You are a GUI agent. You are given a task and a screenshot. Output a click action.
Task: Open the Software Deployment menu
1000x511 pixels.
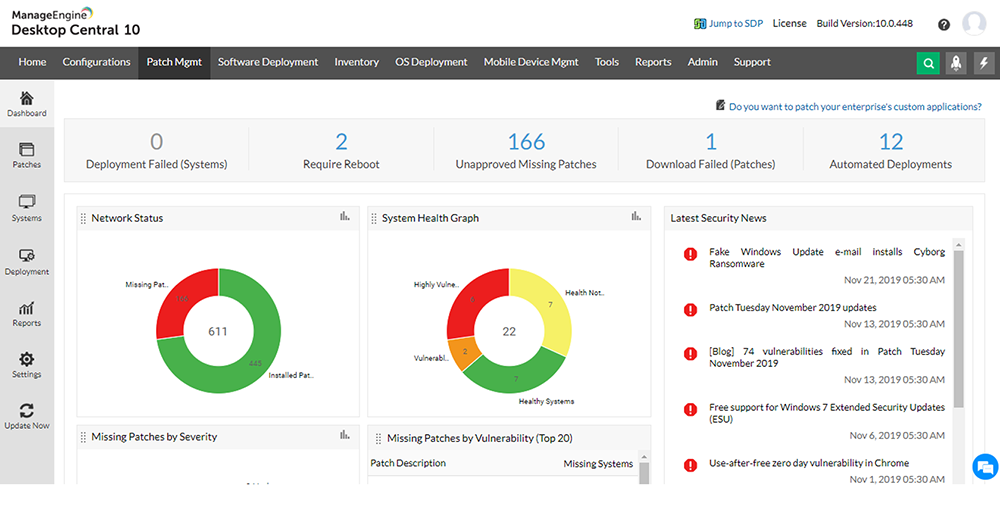[268, 63]
